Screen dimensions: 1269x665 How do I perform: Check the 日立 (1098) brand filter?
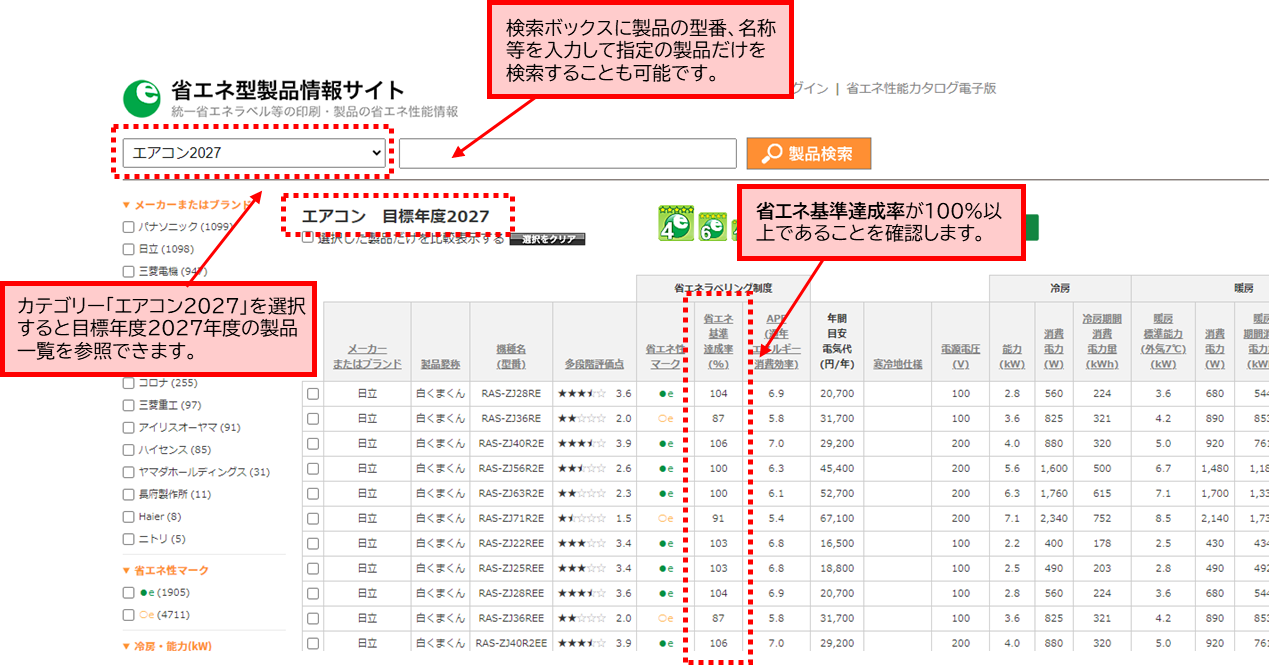tap(128, 249)
